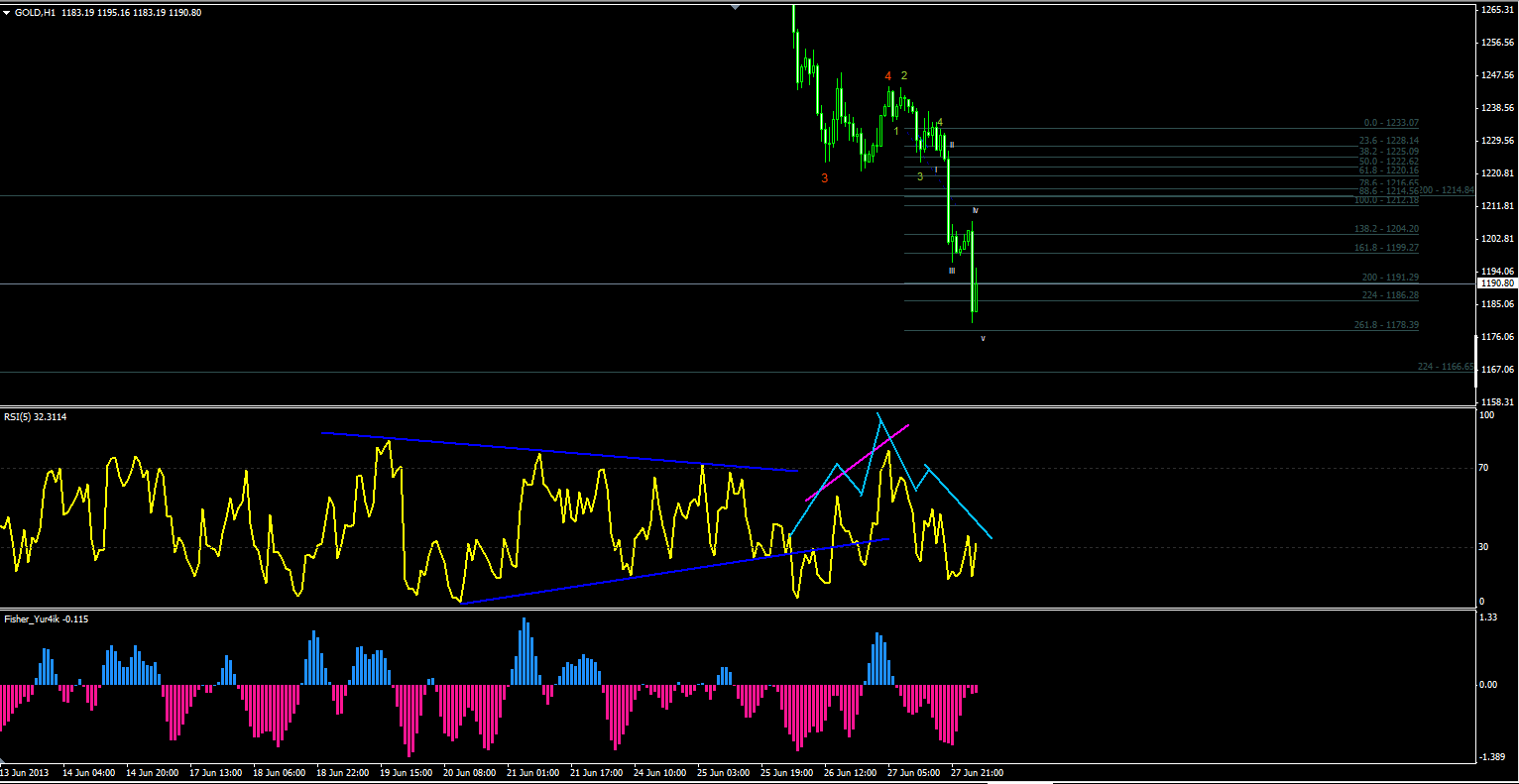Click the RSI level 70 scale label
1519x784 pixels.
tap(1486, 467)
